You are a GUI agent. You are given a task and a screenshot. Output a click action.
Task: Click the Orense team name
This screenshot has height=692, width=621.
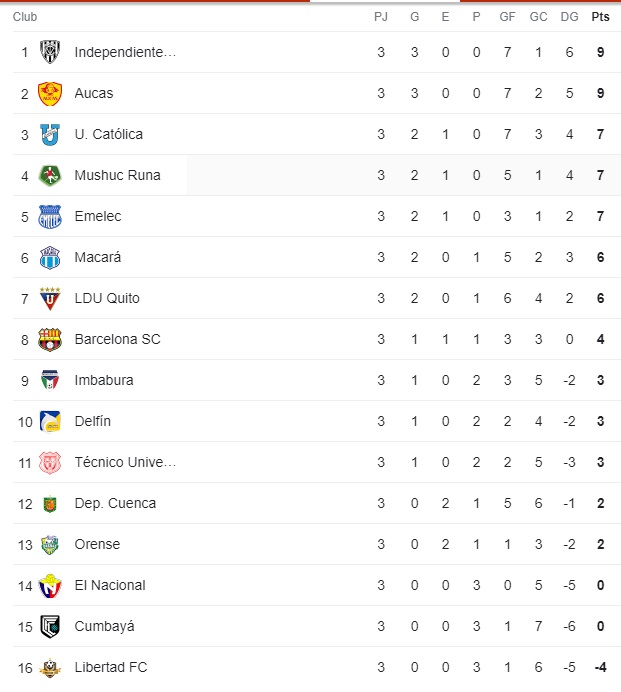tap(97, 544)
